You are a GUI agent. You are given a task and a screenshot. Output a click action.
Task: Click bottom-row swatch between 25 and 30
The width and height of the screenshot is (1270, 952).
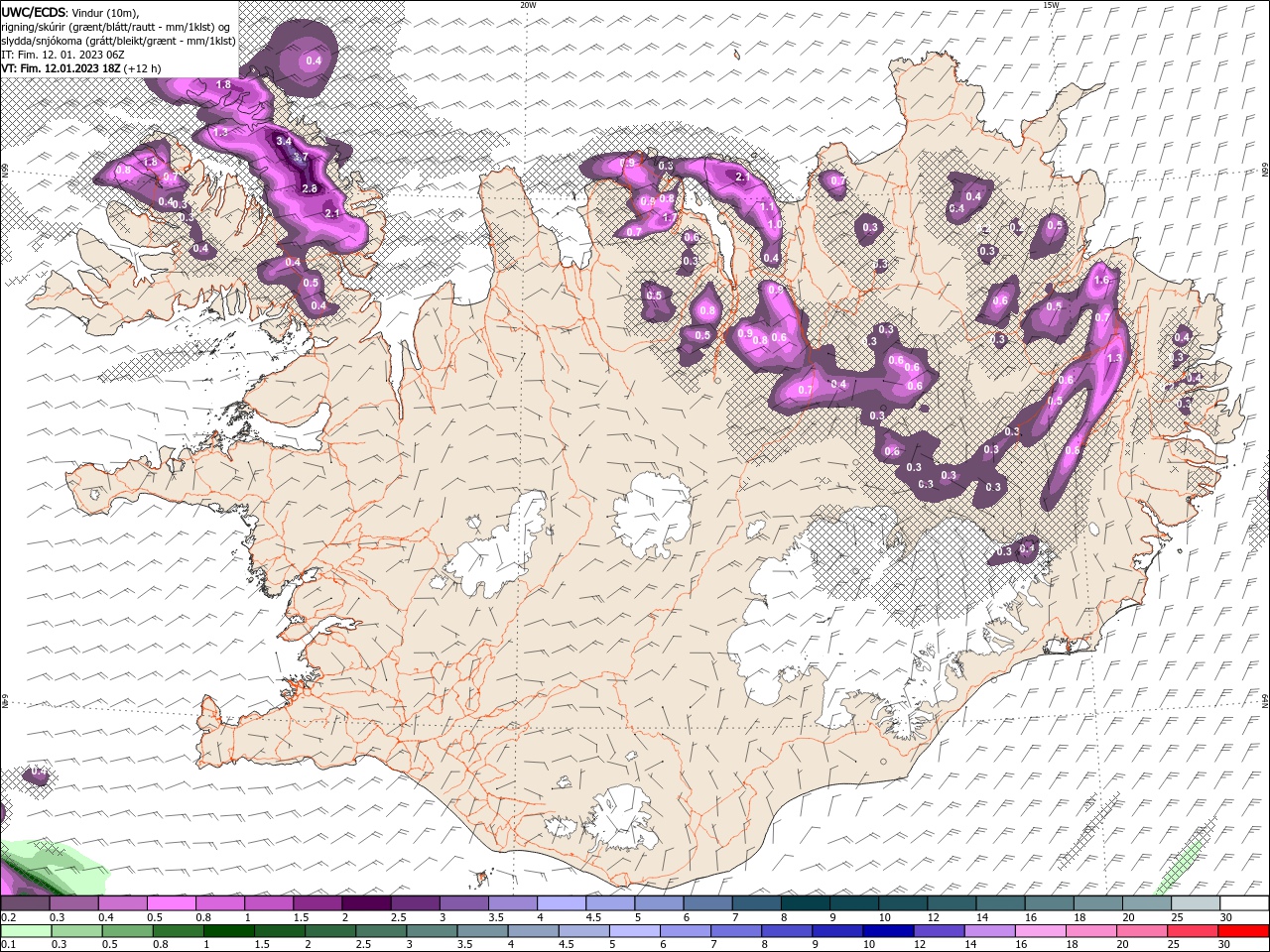pos(1192,931)
